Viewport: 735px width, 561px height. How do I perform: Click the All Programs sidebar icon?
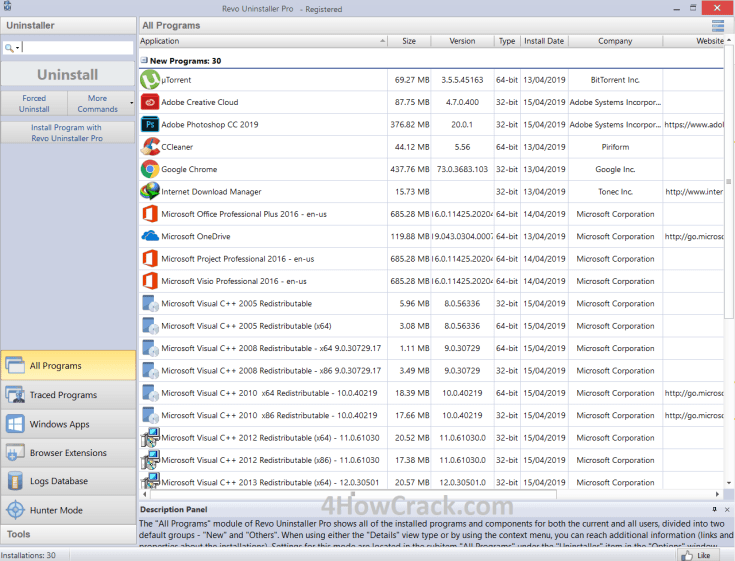point(15,365)
